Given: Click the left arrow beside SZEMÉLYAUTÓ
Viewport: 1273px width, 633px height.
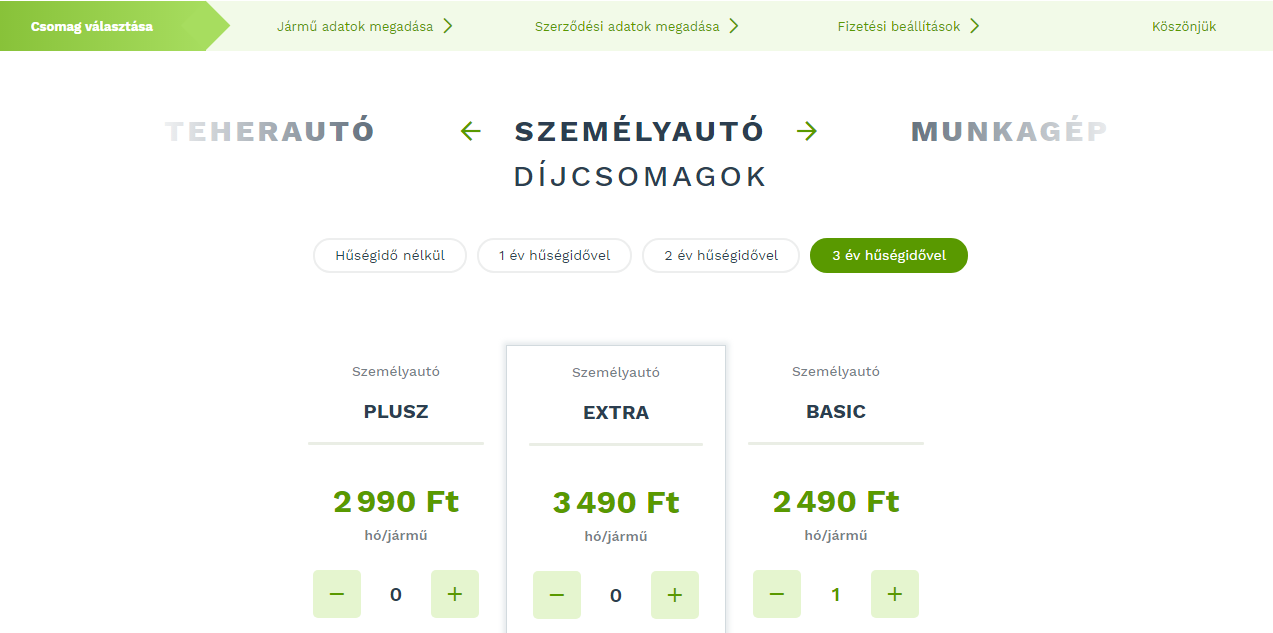Looking at the screenshot, I should pyautogui.click(x=471, y=131).
